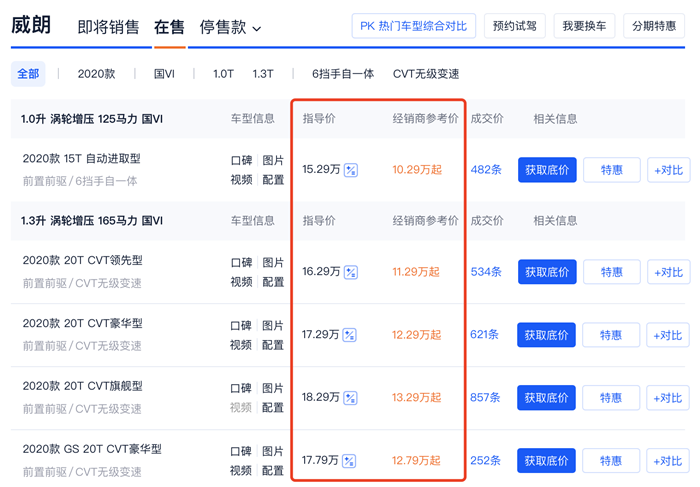Open 图片 for 15T 自动进取型
700x487 pixels.
[273, 160]
